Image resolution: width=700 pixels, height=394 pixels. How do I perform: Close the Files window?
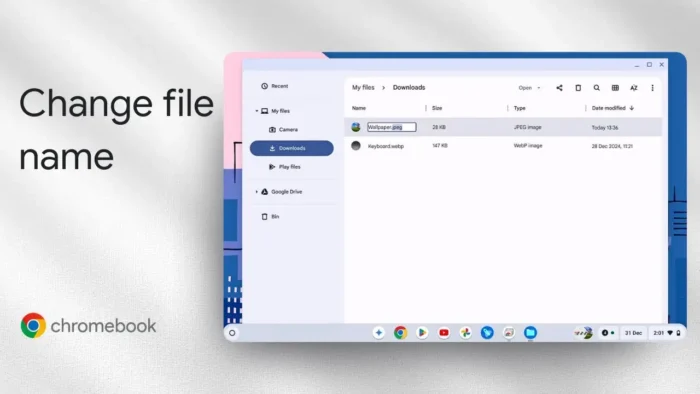pos(662,65)
